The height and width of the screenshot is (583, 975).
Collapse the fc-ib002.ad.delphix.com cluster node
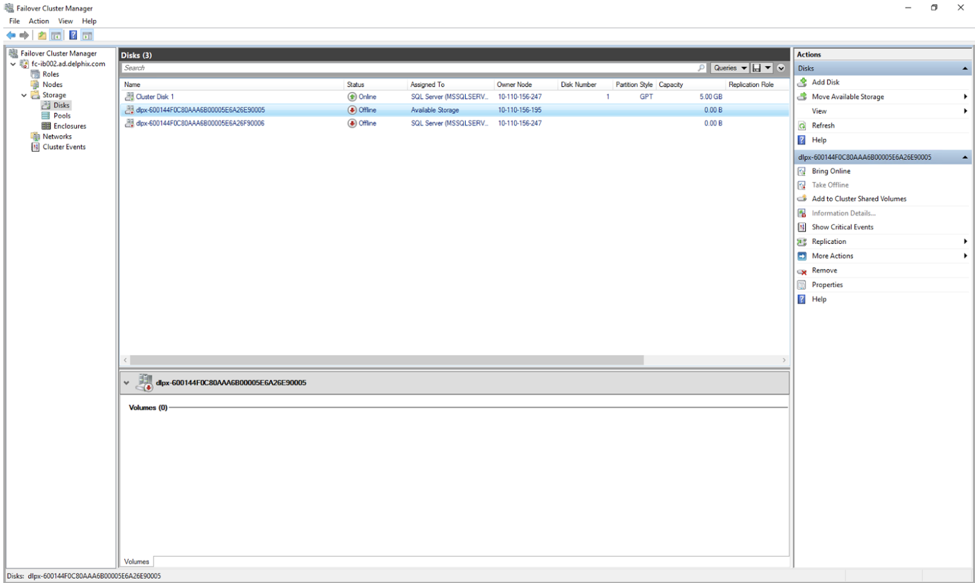pyautogui.click(x=13, y=64)
